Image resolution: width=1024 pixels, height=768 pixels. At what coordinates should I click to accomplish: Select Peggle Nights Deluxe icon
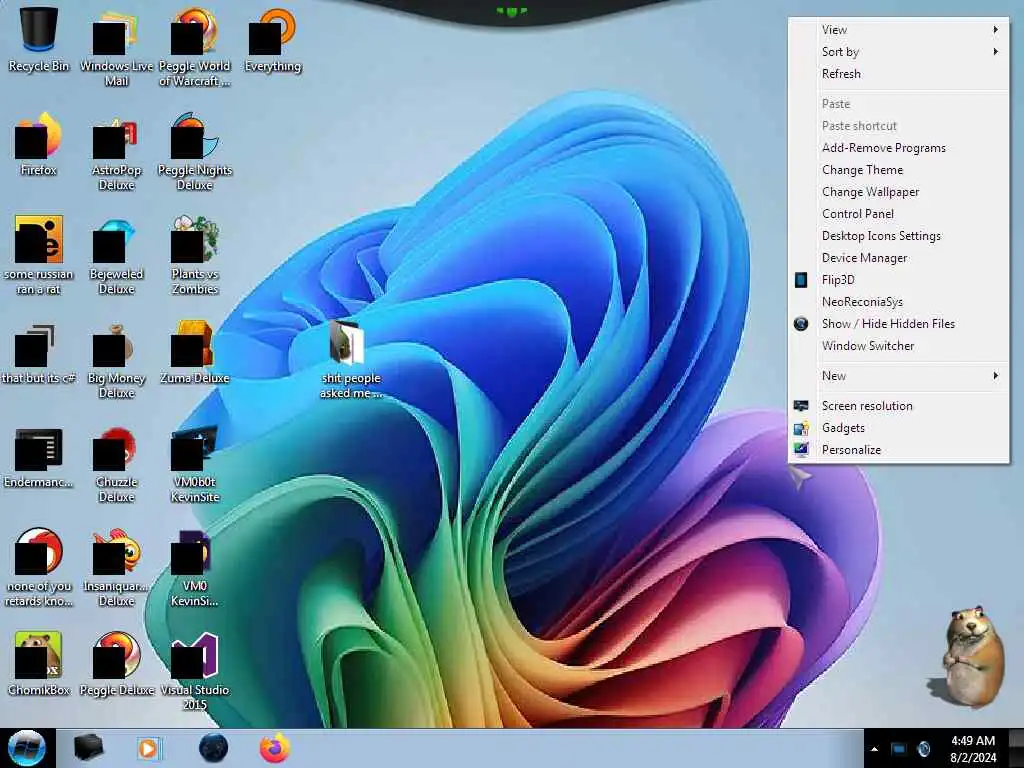point(195,152)
